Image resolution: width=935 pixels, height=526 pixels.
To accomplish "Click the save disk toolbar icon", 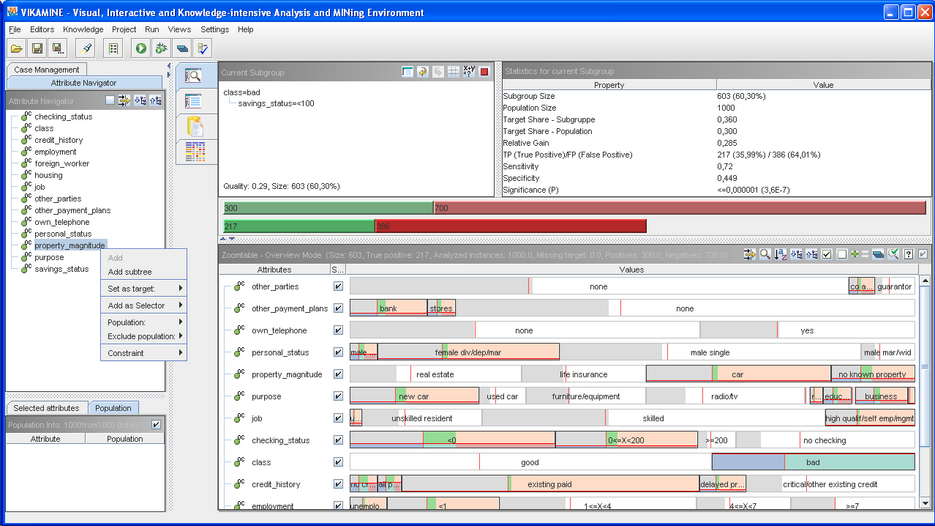I will tap(37, 48).
